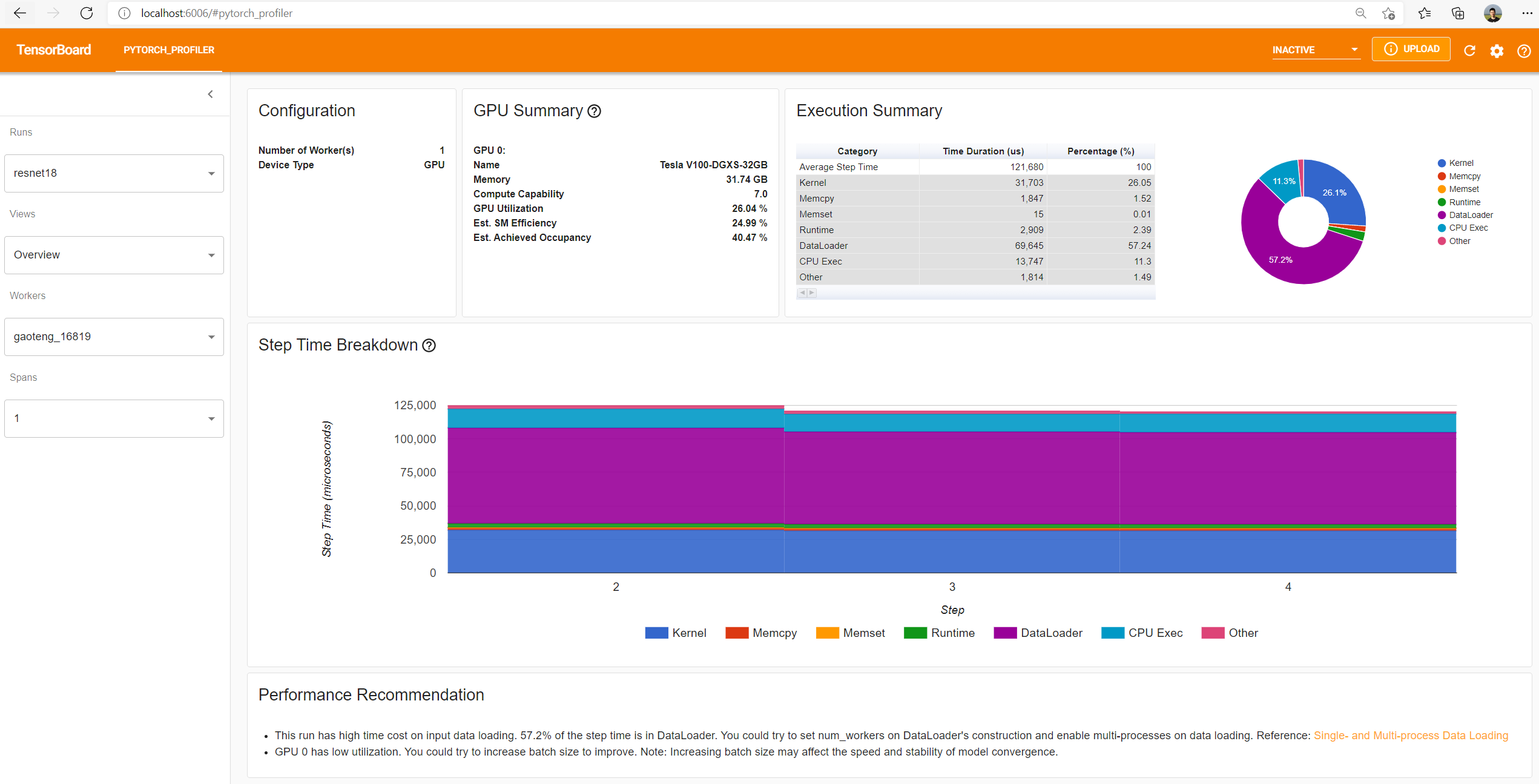Click the UPLOAD button
The width and height of the screenshot is (1539, 784).
pyautogui.click(x=1411, y=48)
